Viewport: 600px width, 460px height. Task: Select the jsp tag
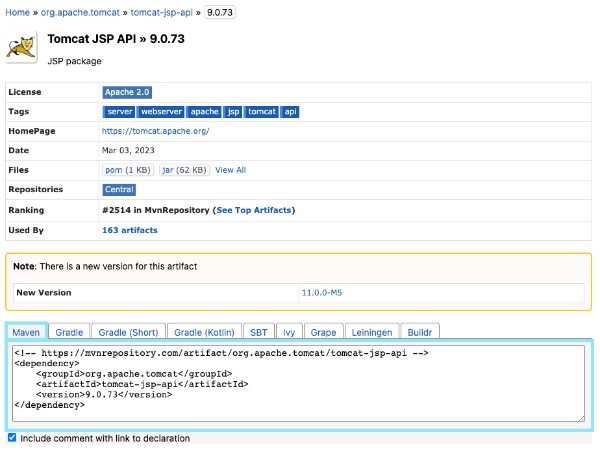(233, 112)
